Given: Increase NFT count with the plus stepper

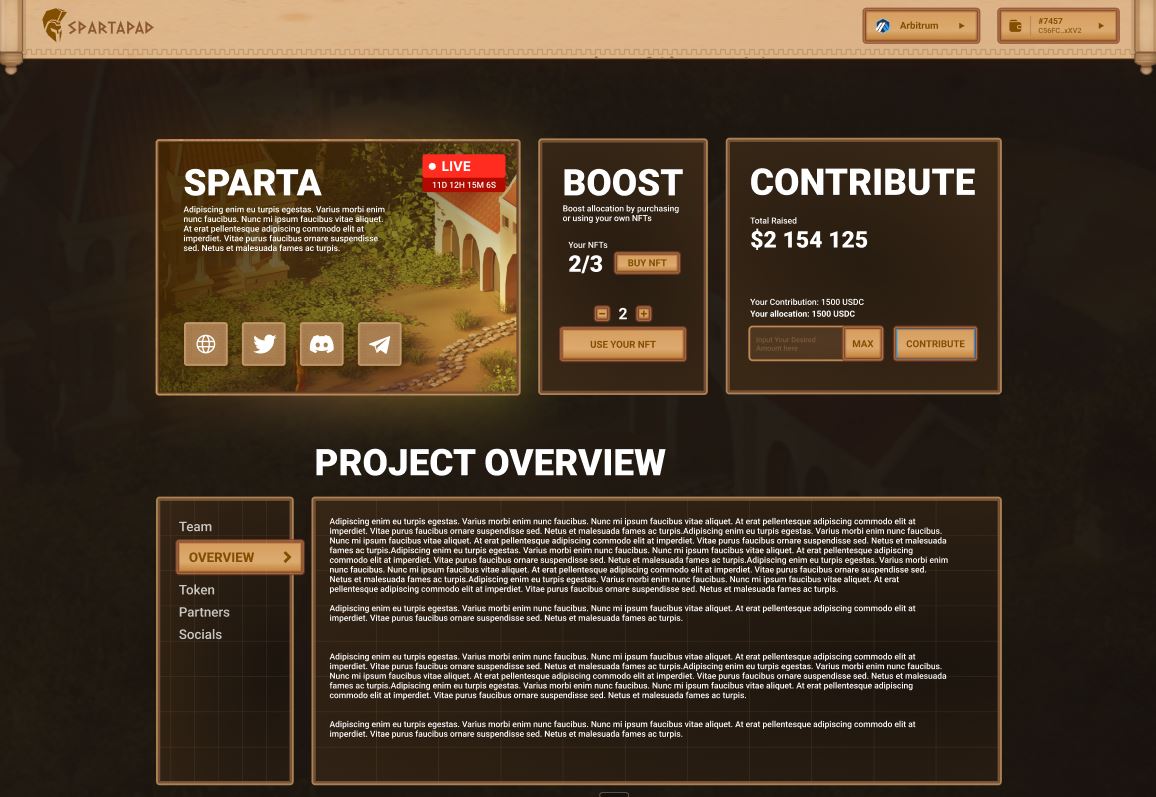Looking at the screenshot, I should point(643,313).
